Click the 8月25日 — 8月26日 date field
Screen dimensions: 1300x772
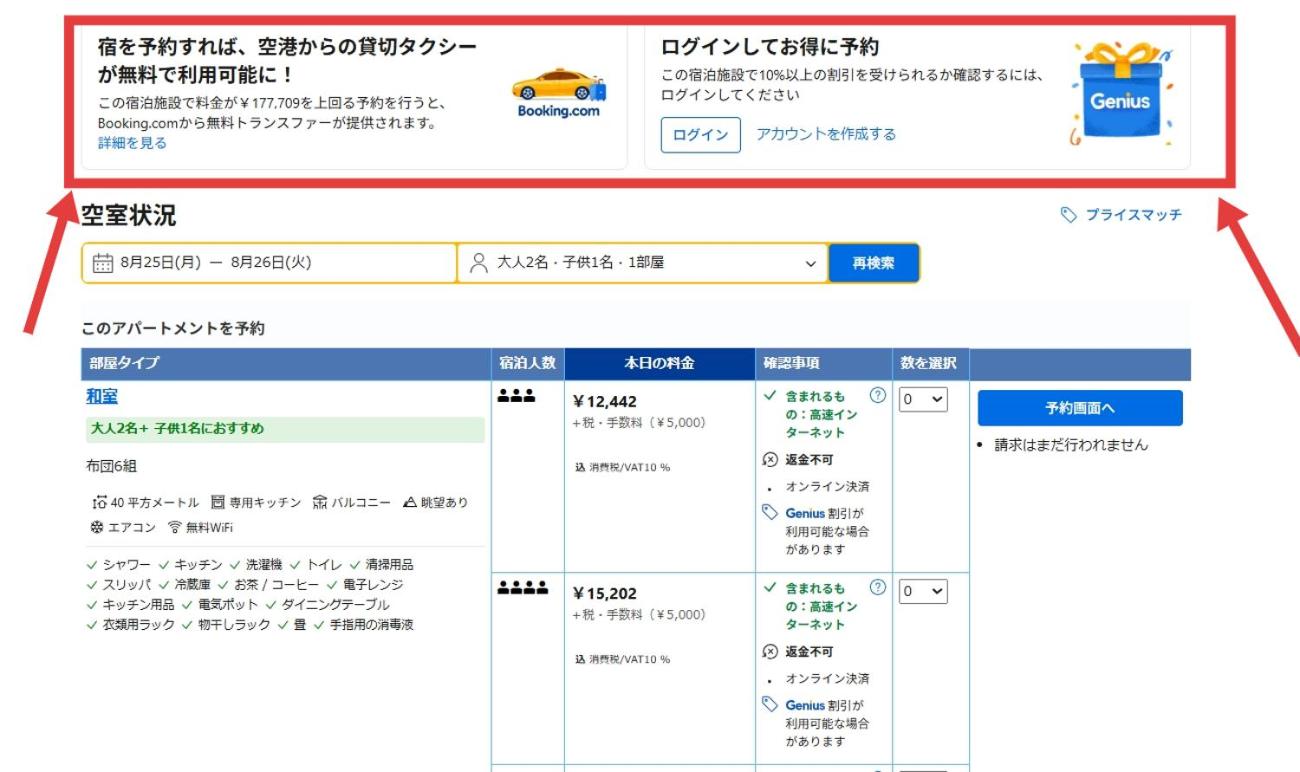click(268, 263)
